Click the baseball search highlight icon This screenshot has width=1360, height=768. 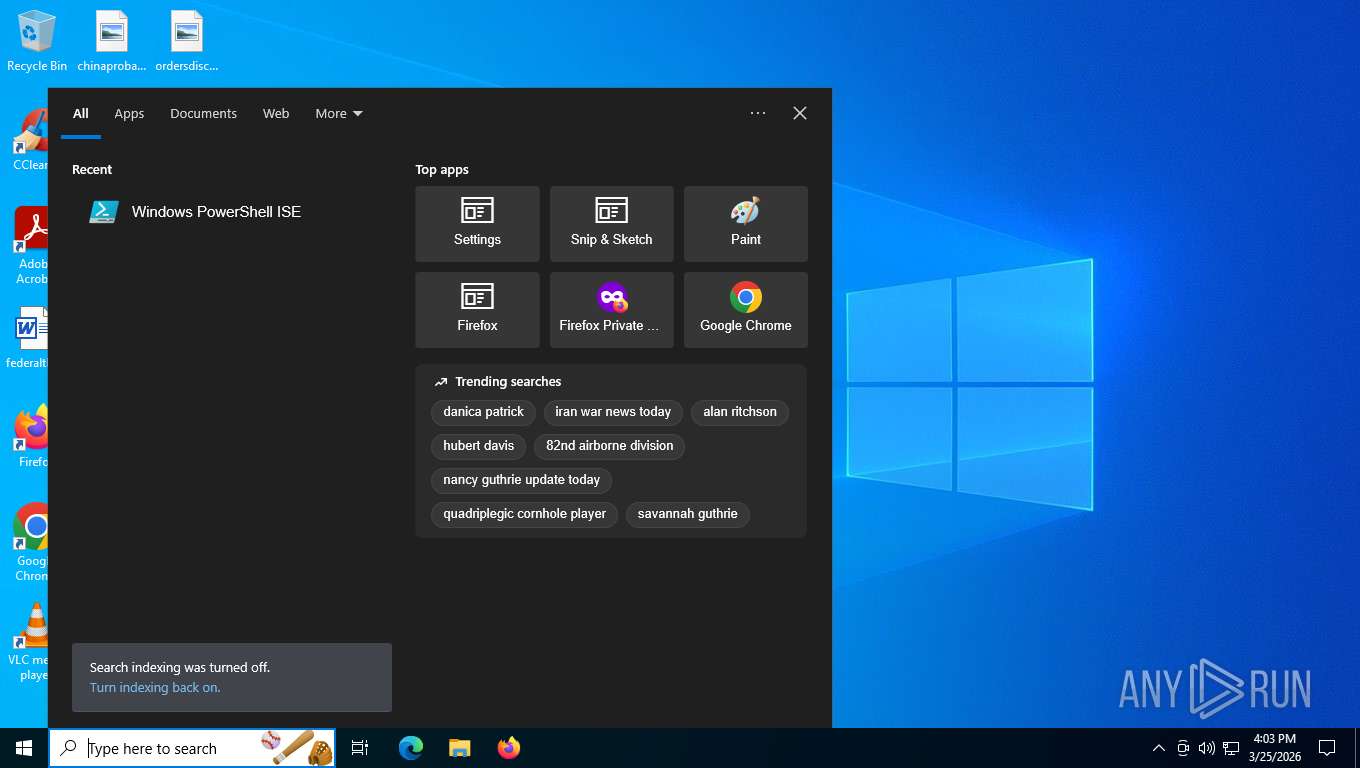pyautogui.click(x=297, y=748)
